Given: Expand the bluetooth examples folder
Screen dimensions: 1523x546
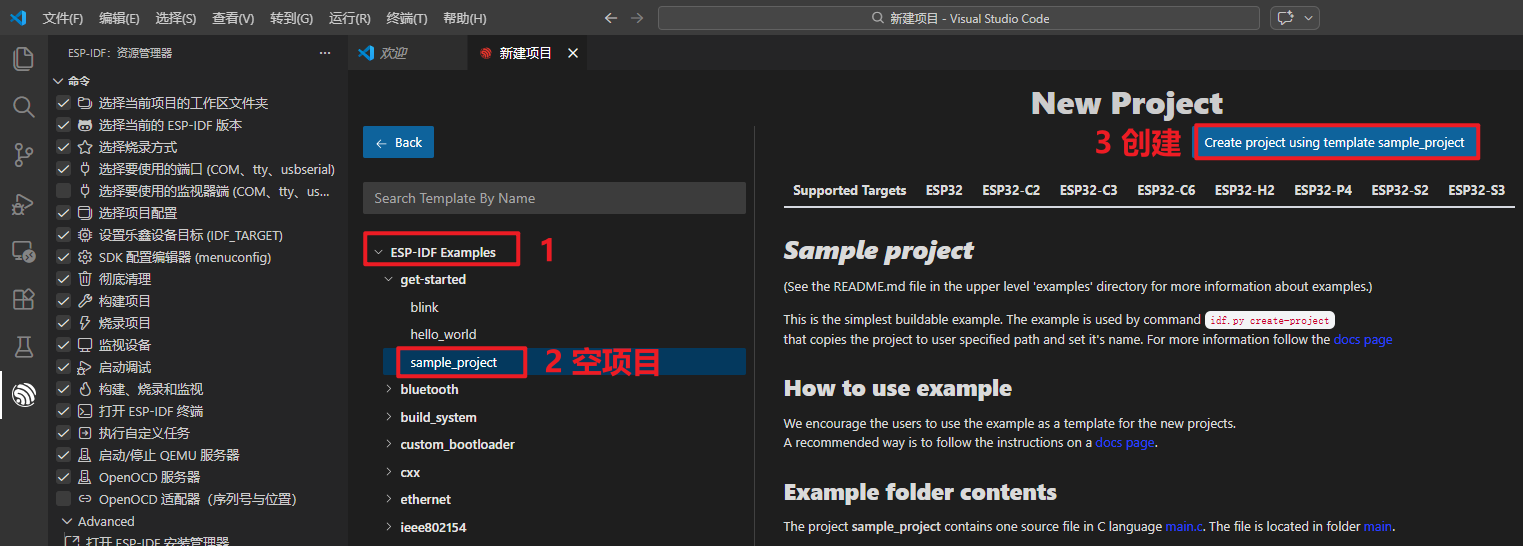Looking at the screenshot, I should tap(389, 390).
